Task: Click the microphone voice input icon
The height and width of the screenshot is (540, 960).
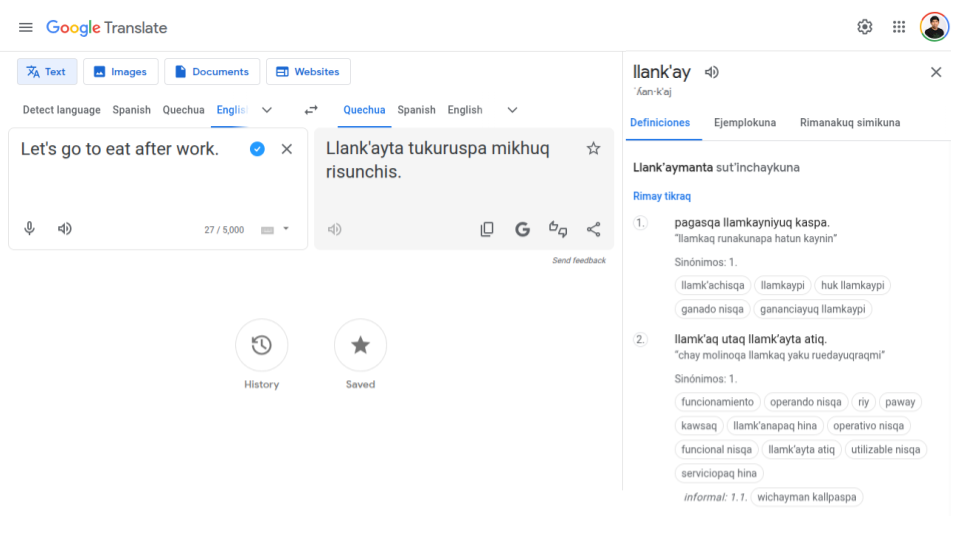Action: coord(30,229)
